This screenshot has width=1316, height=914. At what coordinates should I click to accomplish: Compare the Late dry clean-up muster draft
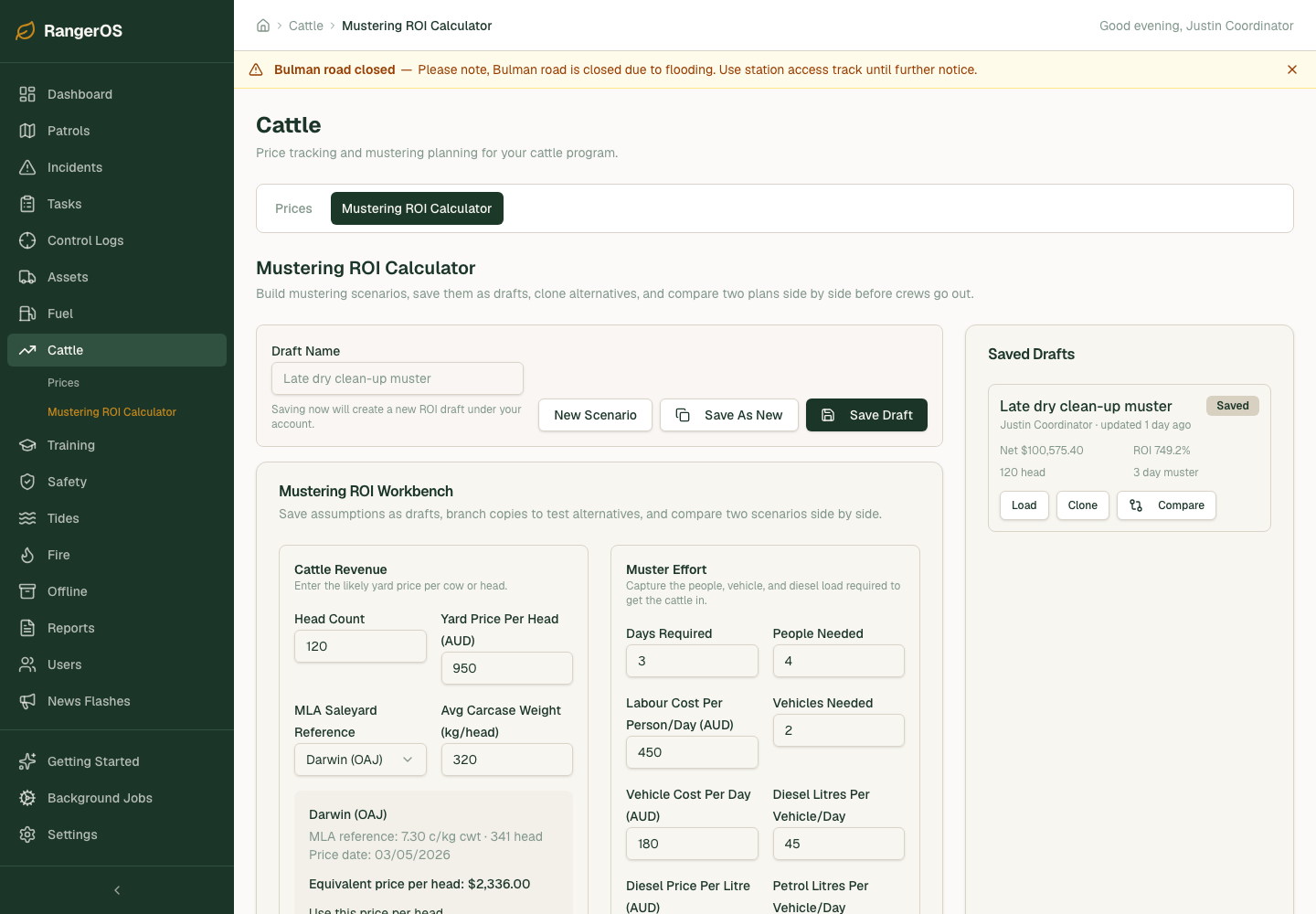point(1166,505)
